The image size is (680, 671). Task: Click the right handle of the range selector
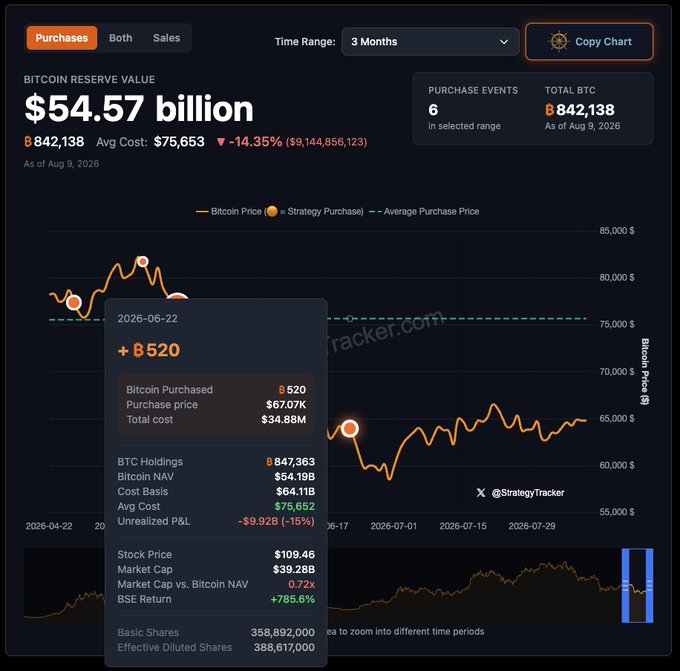point(649,586)
